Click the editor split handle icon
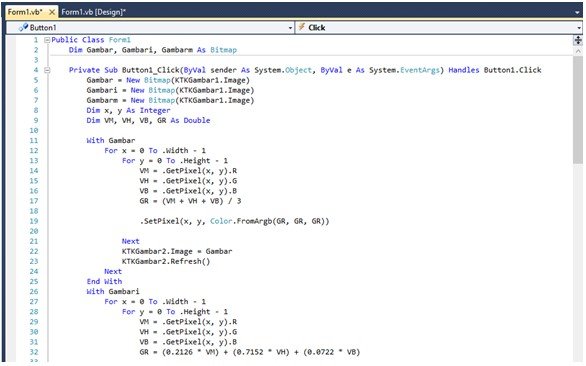 coord(578,40)
